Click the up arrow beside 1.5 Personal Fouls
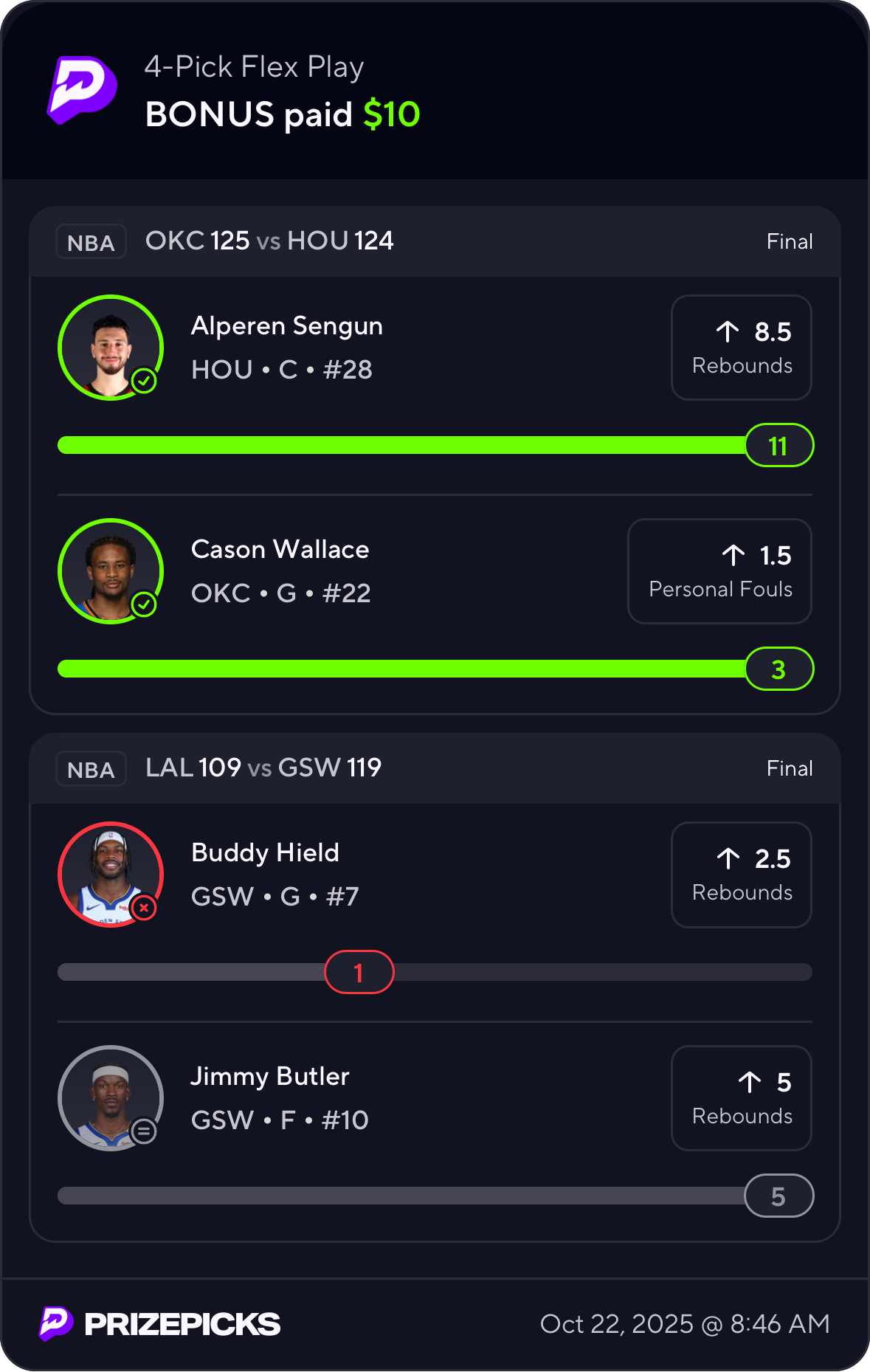The height and width of the screenshot is (1372, 870). 733,556
